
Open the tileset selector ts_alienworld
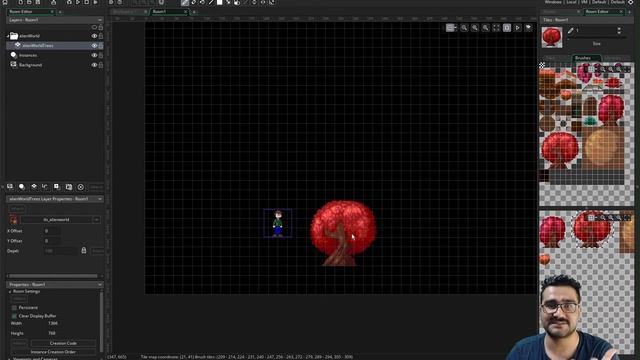point(56,220)
